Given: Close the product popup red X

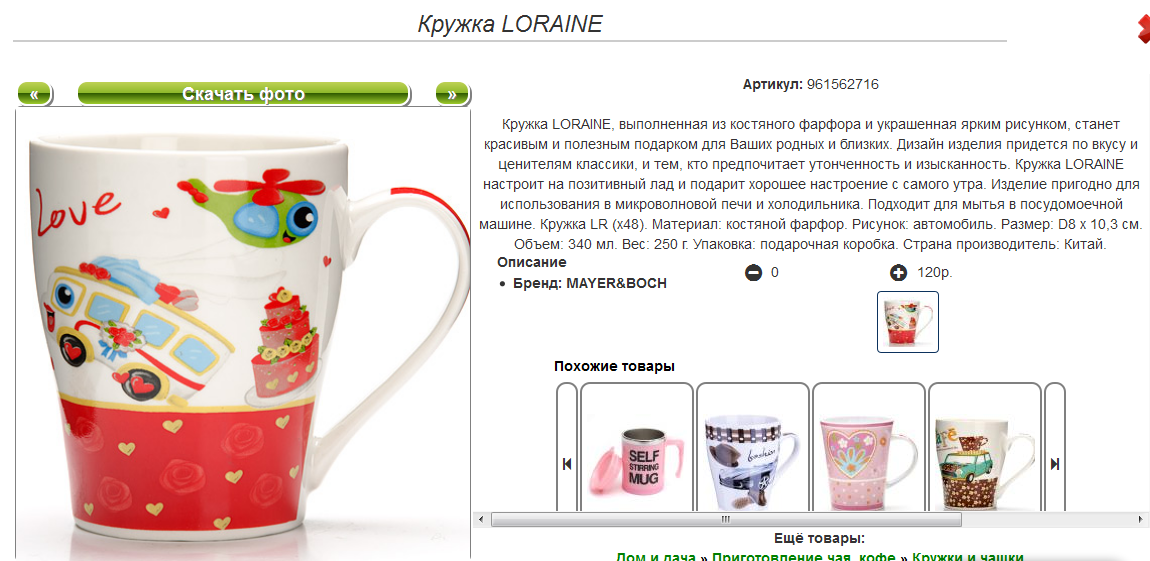Looking at the screenshot, I should click(x=1143, y=30).
